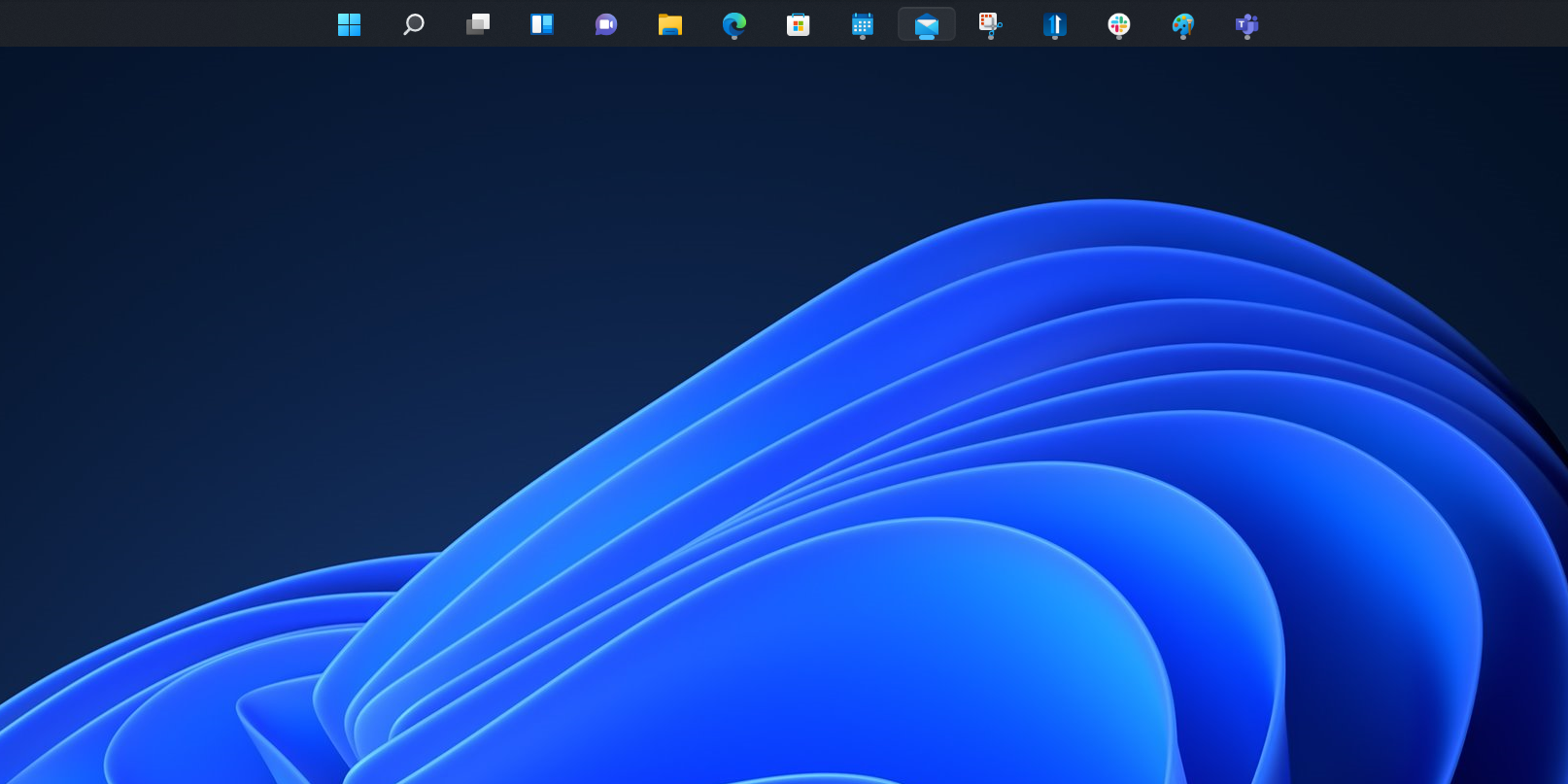Screen dimensions: 1568x784
Task: Open taskbar Search with the magnifier icon
Action: click(413, 24)
